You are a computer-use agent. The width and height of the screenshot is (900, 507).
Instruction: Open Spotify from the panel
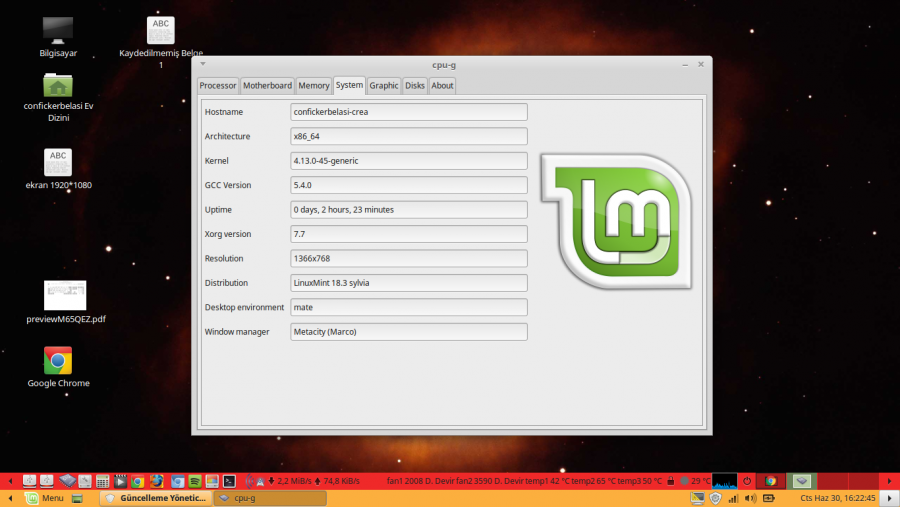tap(195, 481)
